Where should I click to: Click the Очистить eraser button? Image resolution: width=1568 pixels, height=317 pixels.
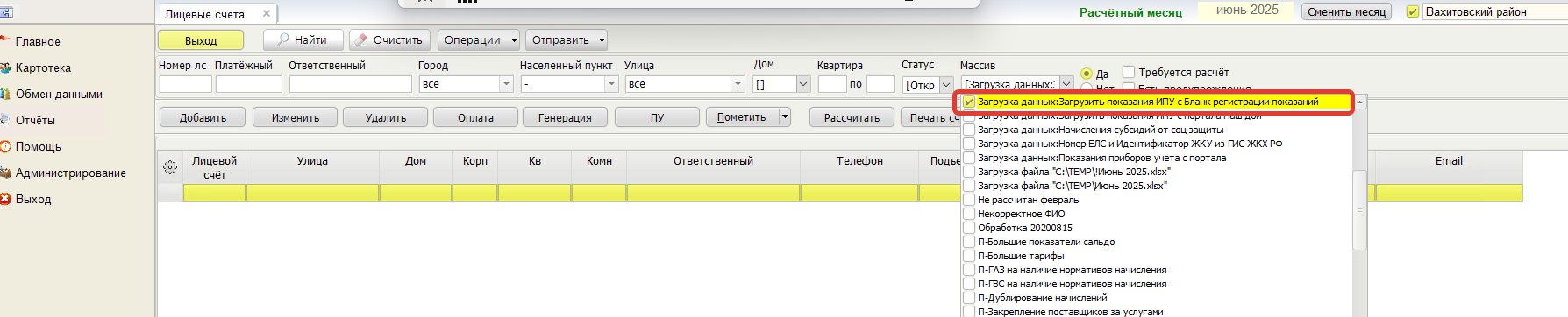(x=388, y=40)
